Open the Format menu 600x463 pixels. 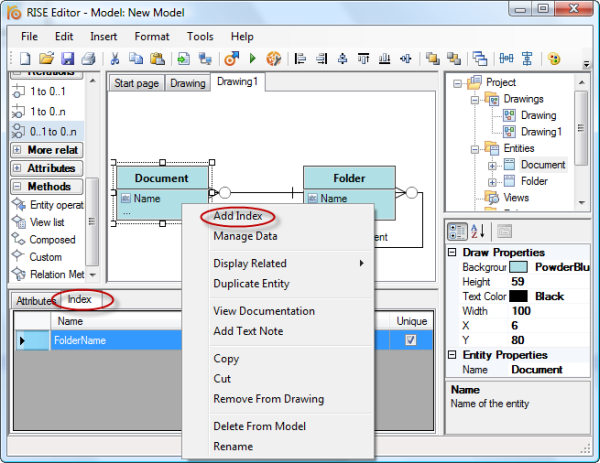tap(152, 36)
